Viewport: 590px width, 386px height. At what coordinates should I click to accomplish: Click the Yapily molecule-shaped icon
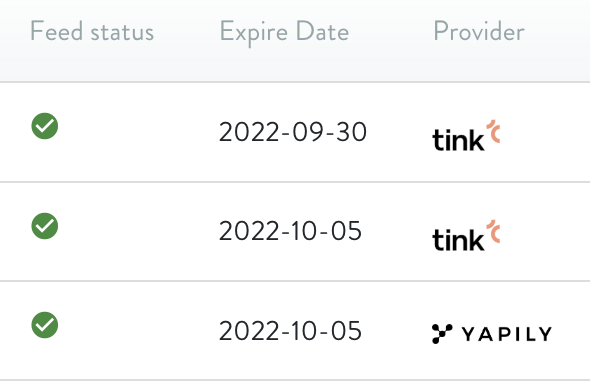442,334
